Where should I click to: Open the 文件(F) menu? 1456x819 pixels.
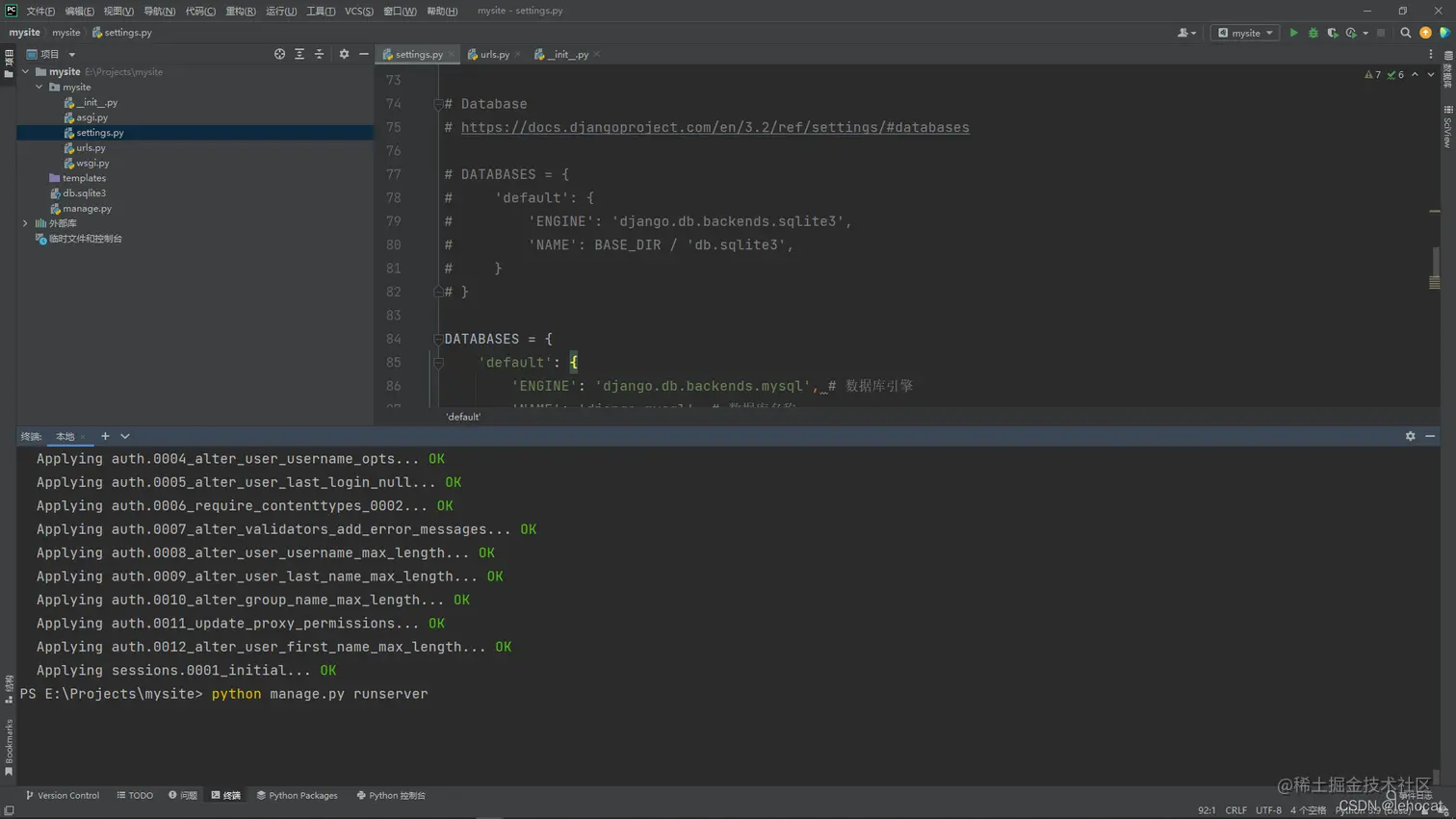coord(40,11)
